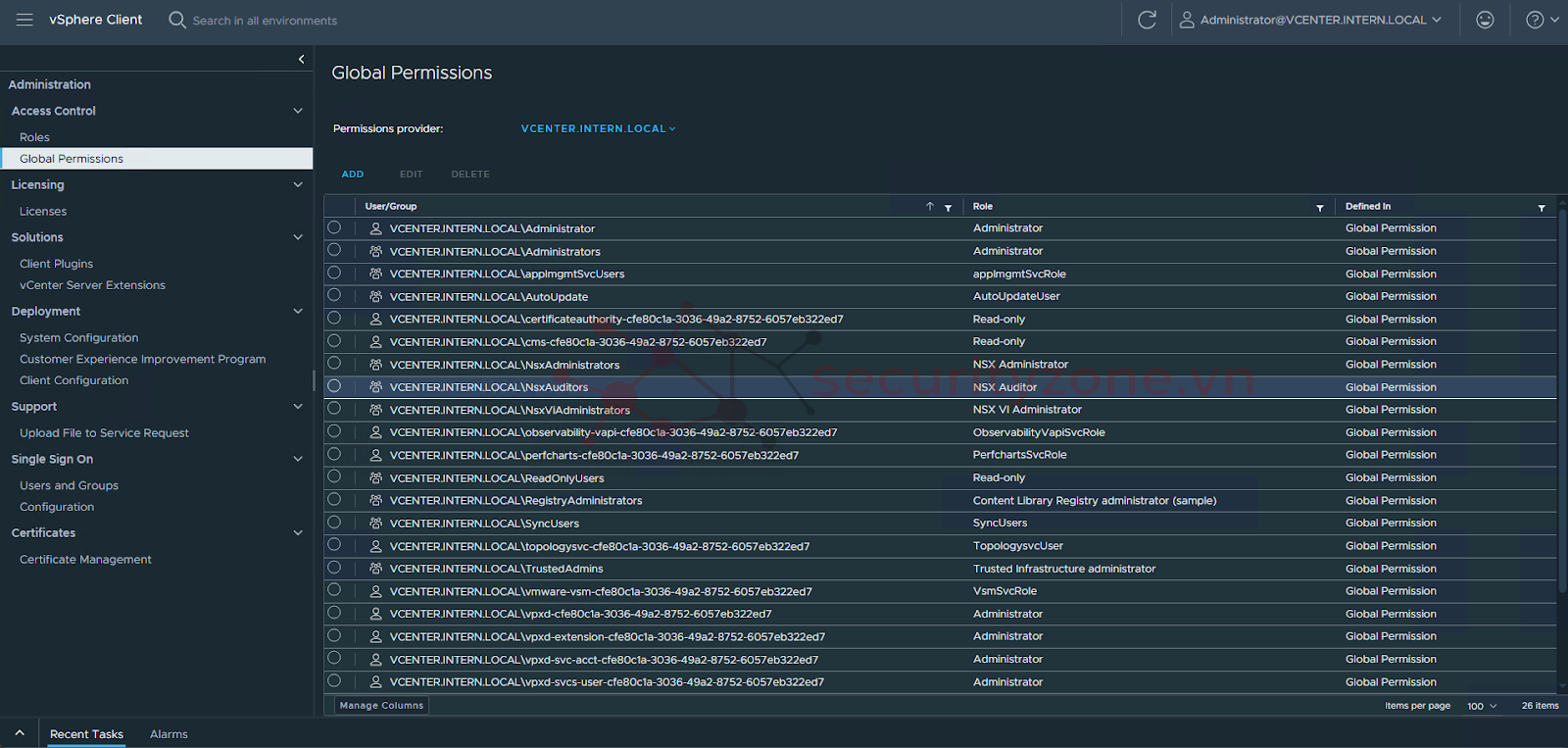This screenshot has height=748, width=1568.
Task: Select the TrustedAdmins row radio button
Action: 334,568
